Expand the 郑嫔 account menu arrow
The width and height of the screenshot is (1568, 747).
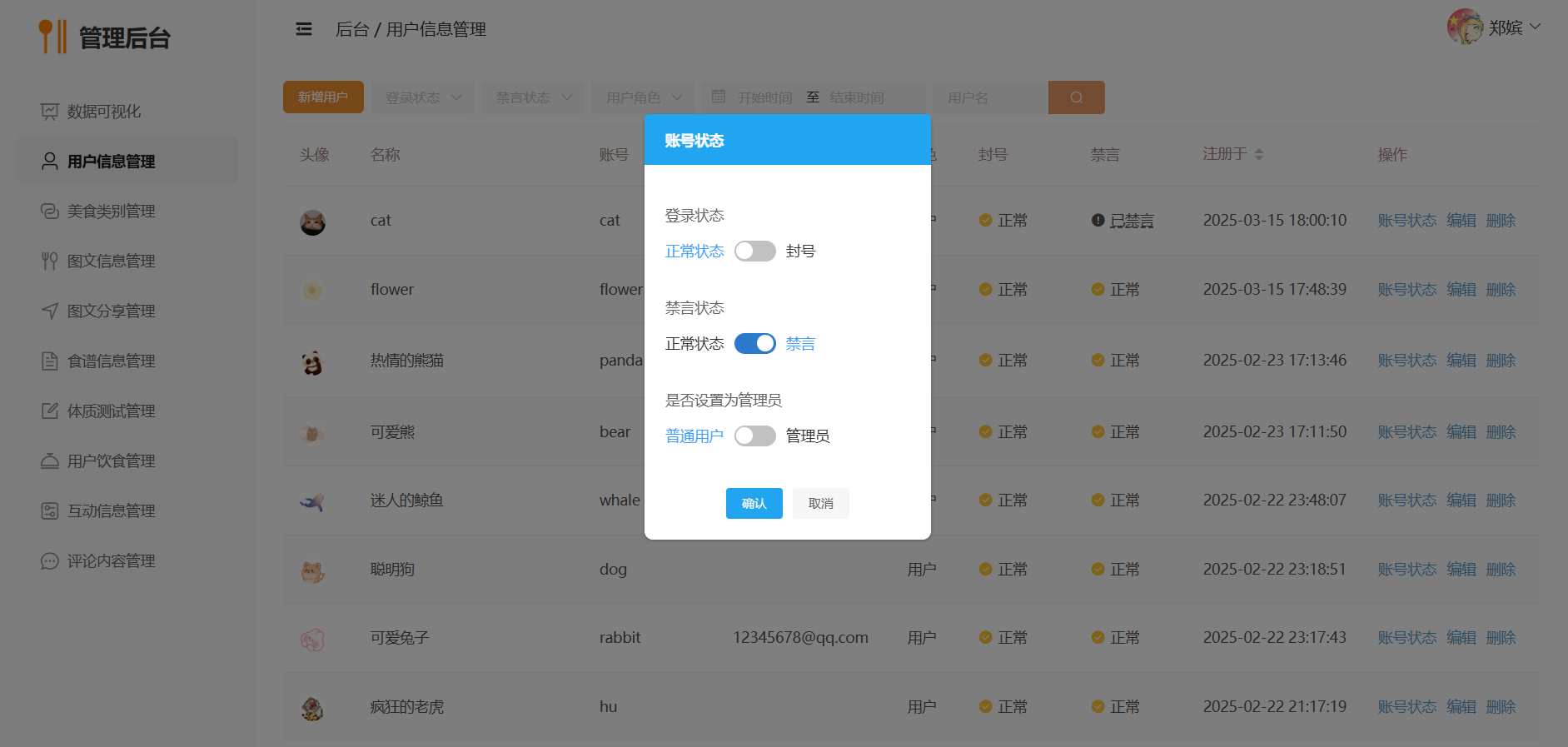coord(1536,27)
